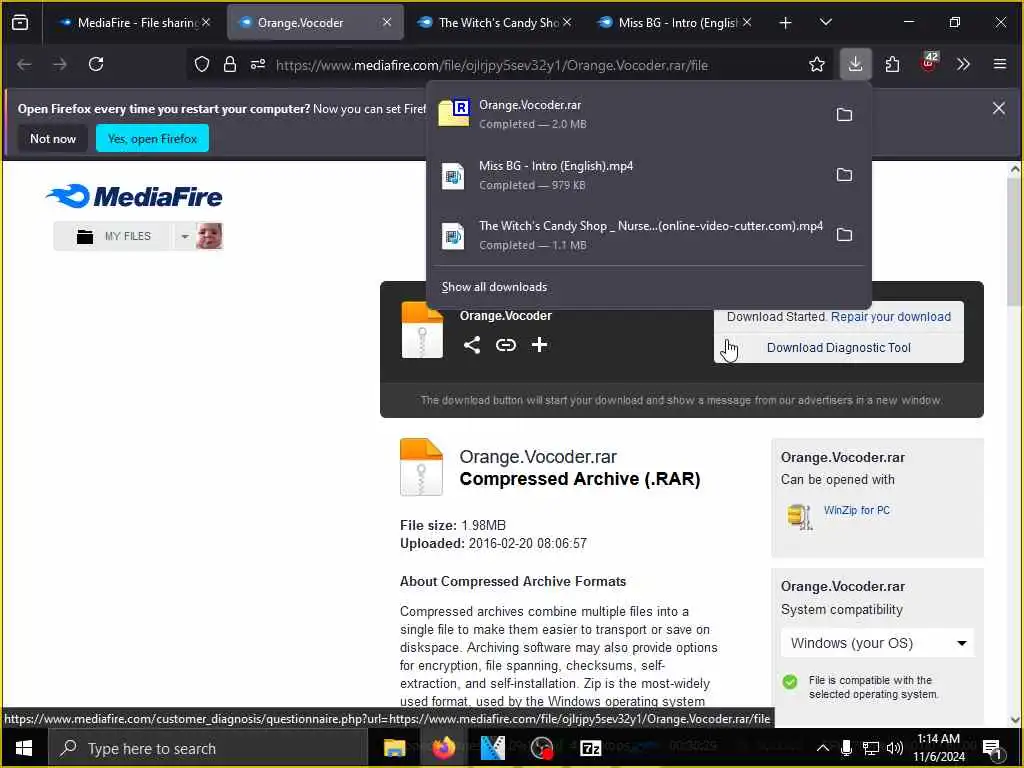Open File Explorer from taskbar
Viewport: 1024px width, 768px height.
394,748
